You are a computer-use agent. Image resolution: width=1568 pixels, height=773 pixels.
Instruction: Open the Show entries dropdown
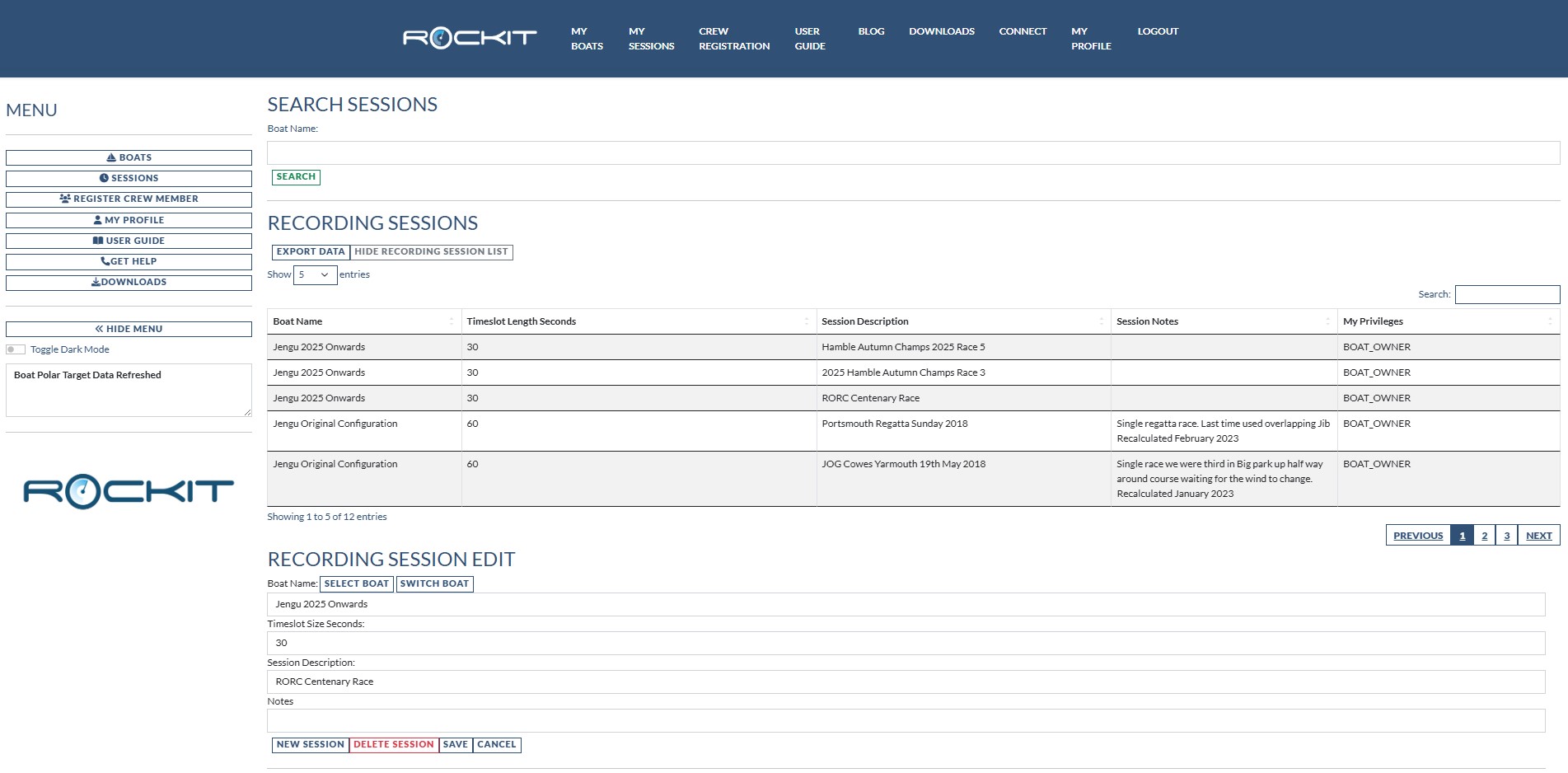[315, 275]
